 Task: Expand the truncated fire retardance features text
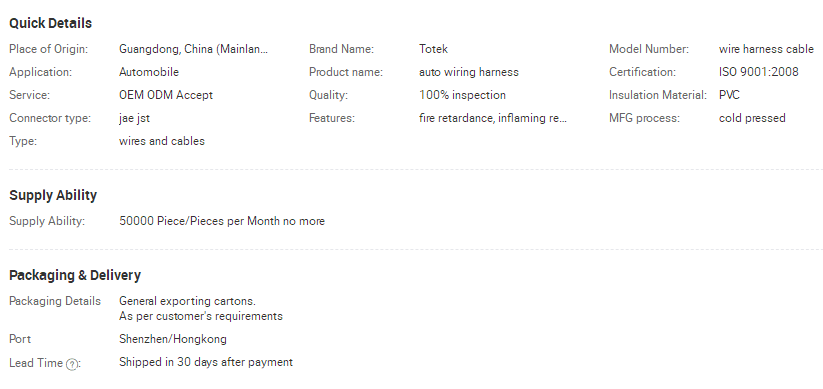[x=492, y=118]
